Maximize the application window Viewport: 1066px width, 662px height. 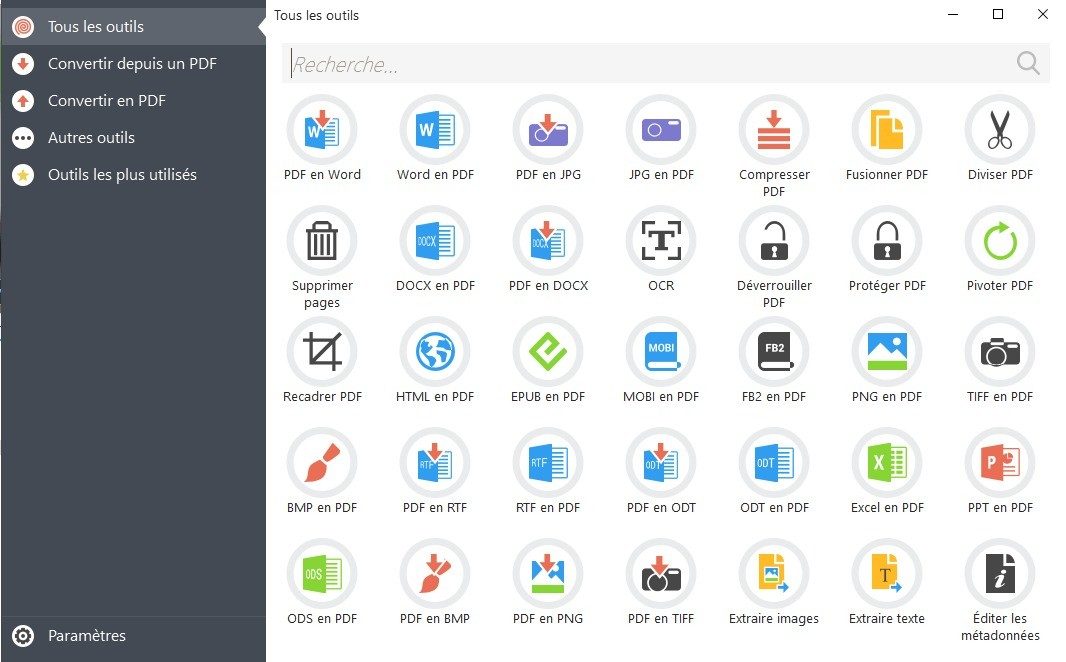[x=998, y=14]
